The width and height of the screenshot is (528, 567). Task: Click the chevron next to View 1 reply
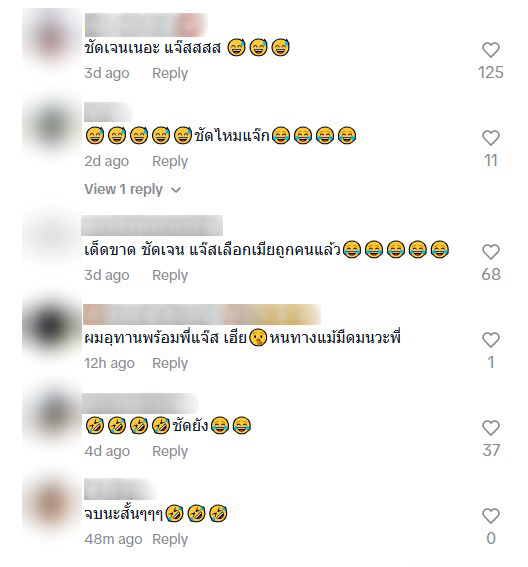[176, 190]
